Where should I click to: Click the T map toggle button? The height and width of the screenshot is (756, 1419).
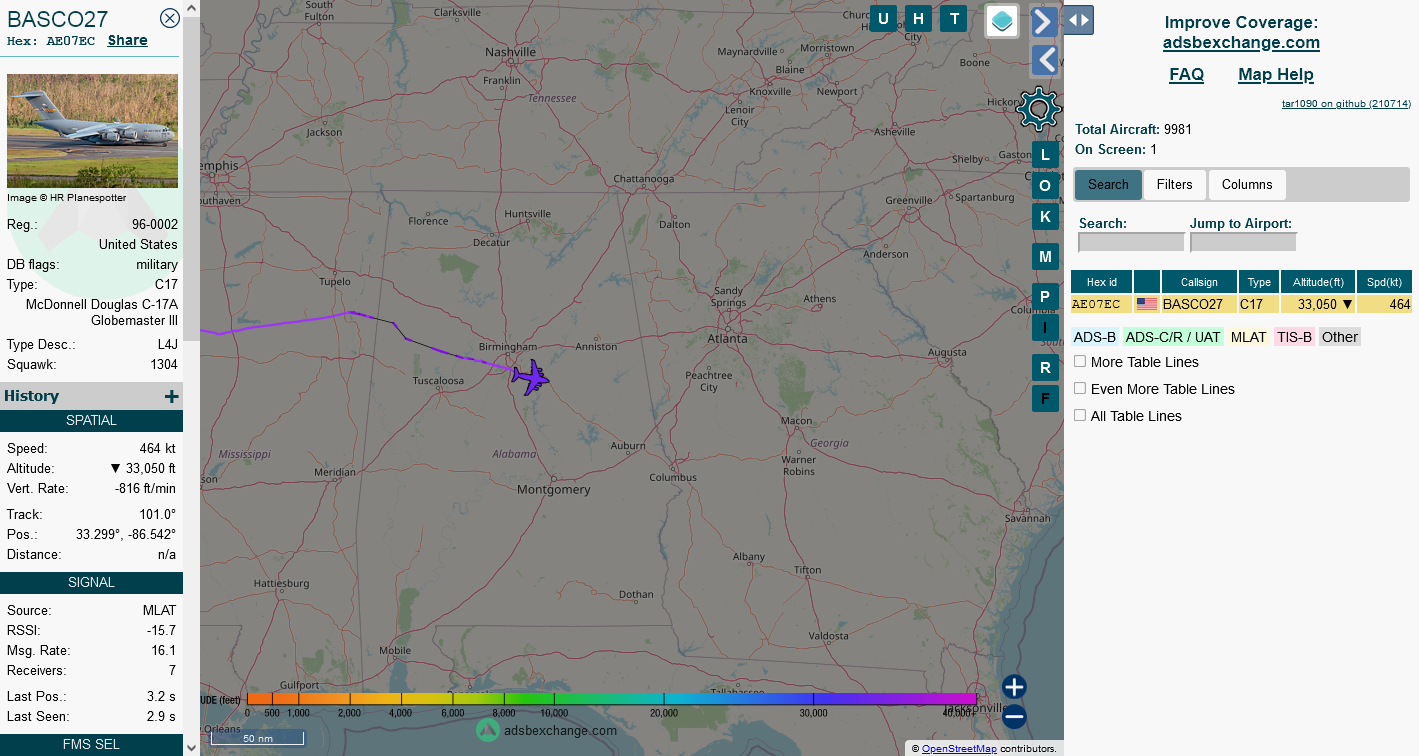[x=955, y=18]
